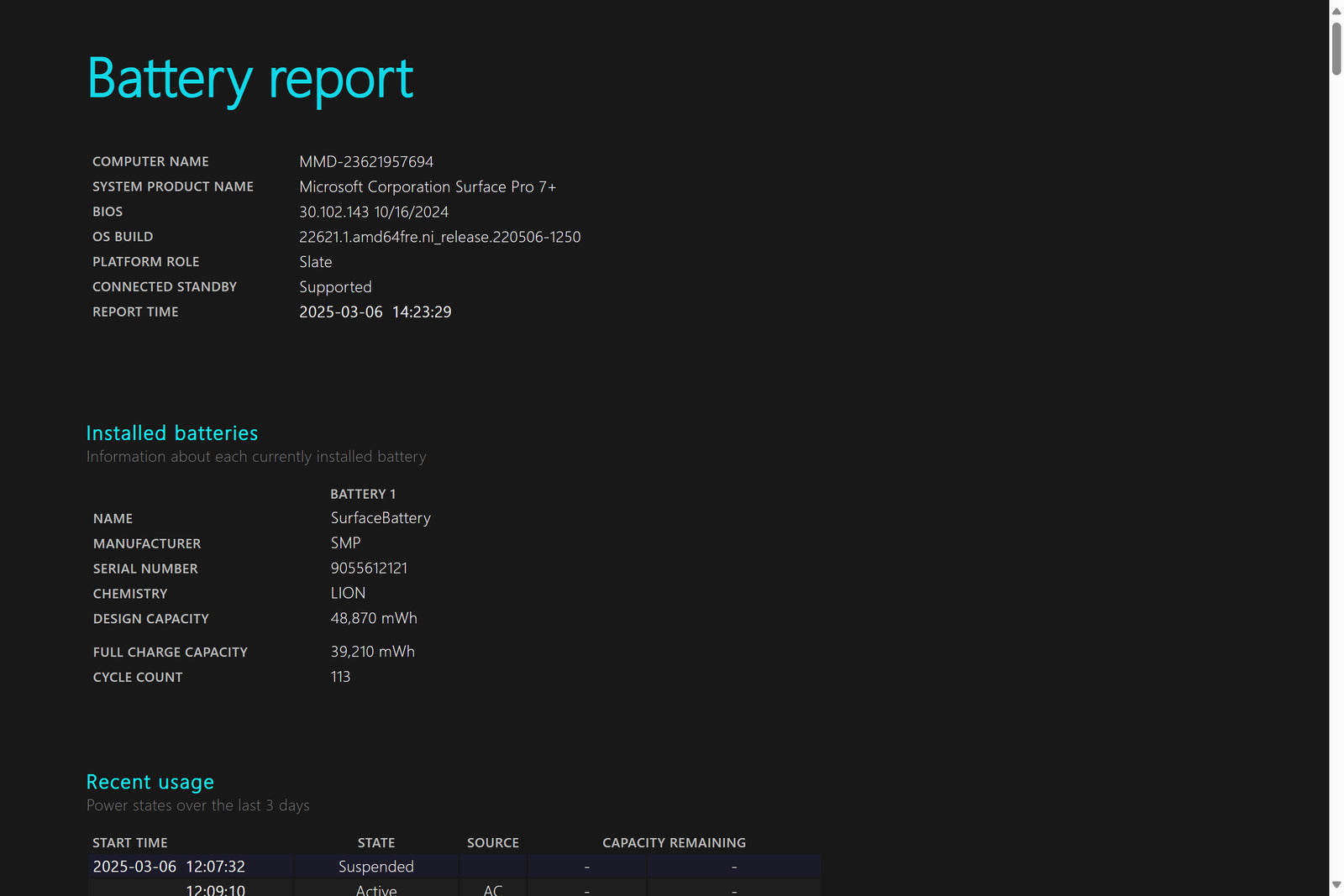This screenshot has height=896, width=1344.
Task: Click the FULL CHARGE CAPACITY label
Action: click(x=171, y=652)
